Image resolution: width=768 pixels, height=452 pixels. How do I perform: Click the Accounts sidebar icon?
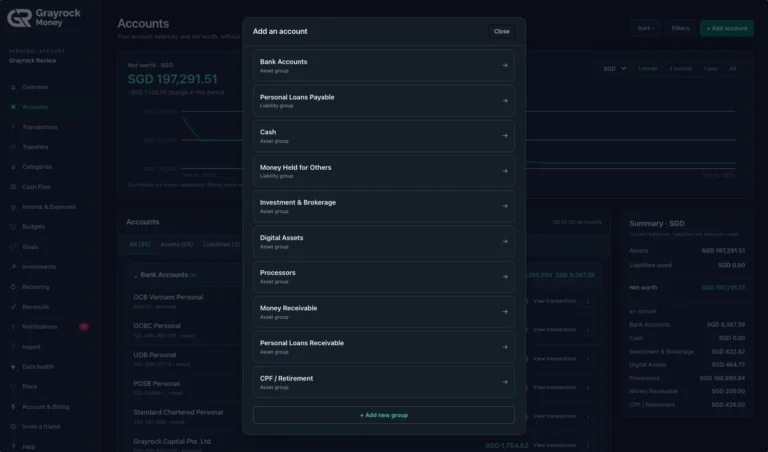[13, 107]
